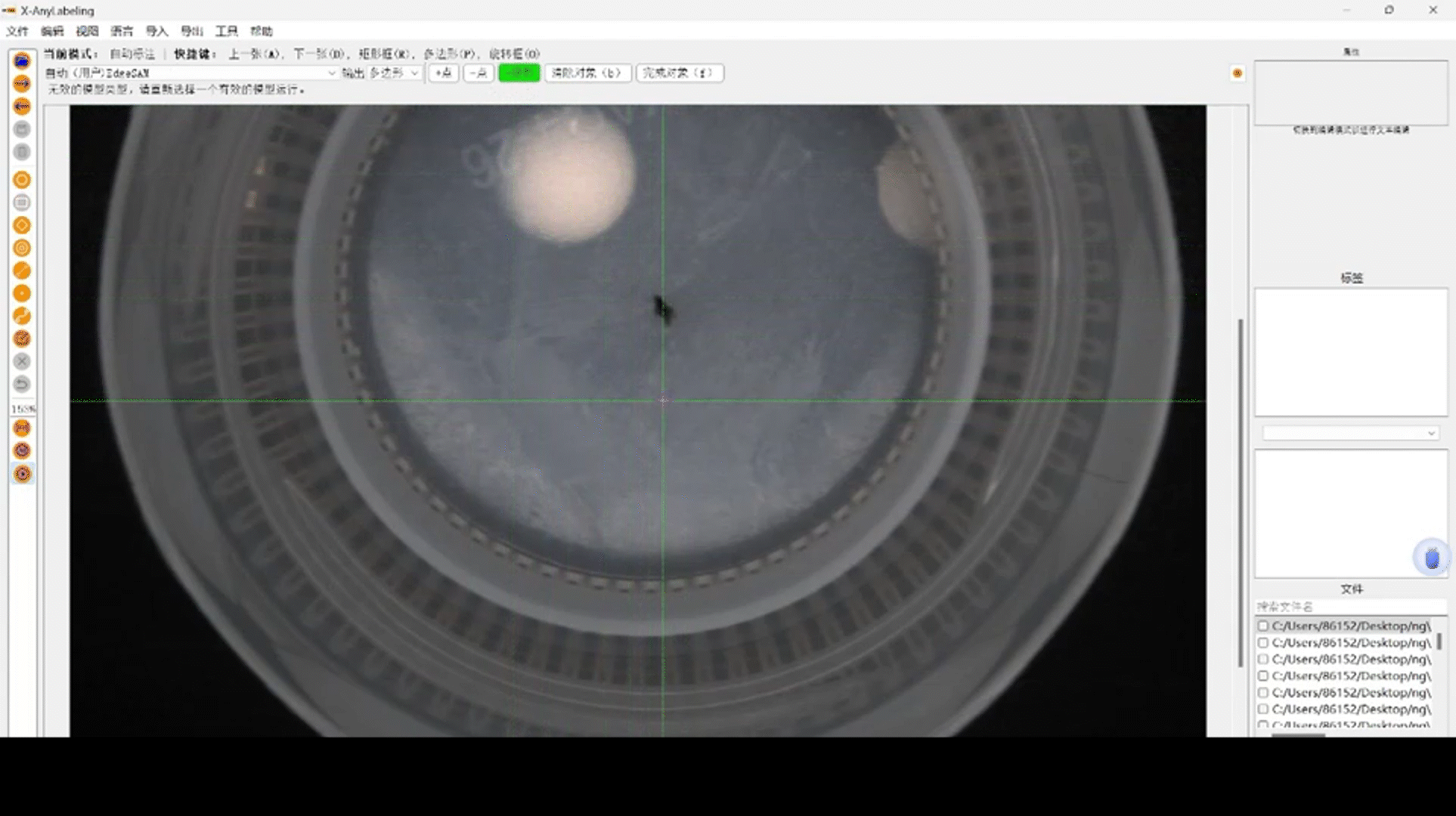Click the 清除对象 (b) button

pos(587,73)
